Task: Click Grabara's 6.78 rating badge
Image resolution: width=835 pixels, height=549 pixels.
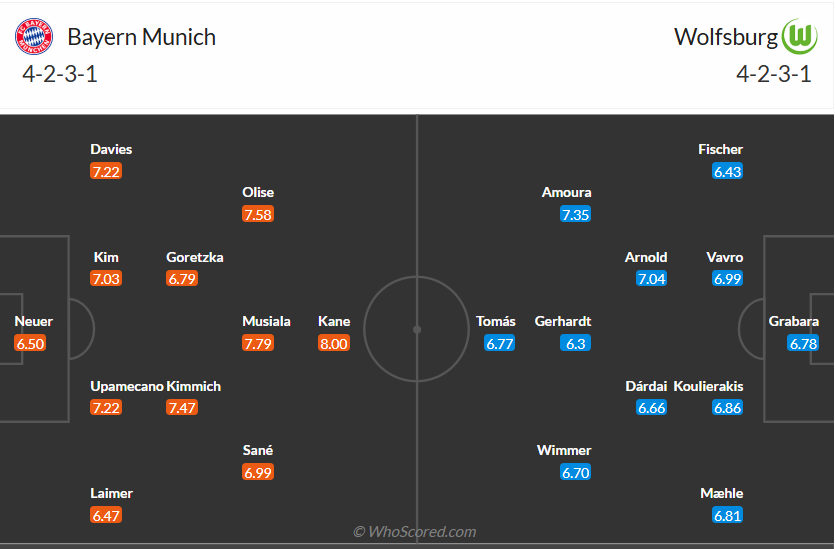Action: pyautogui.click(x=804, y=344)
